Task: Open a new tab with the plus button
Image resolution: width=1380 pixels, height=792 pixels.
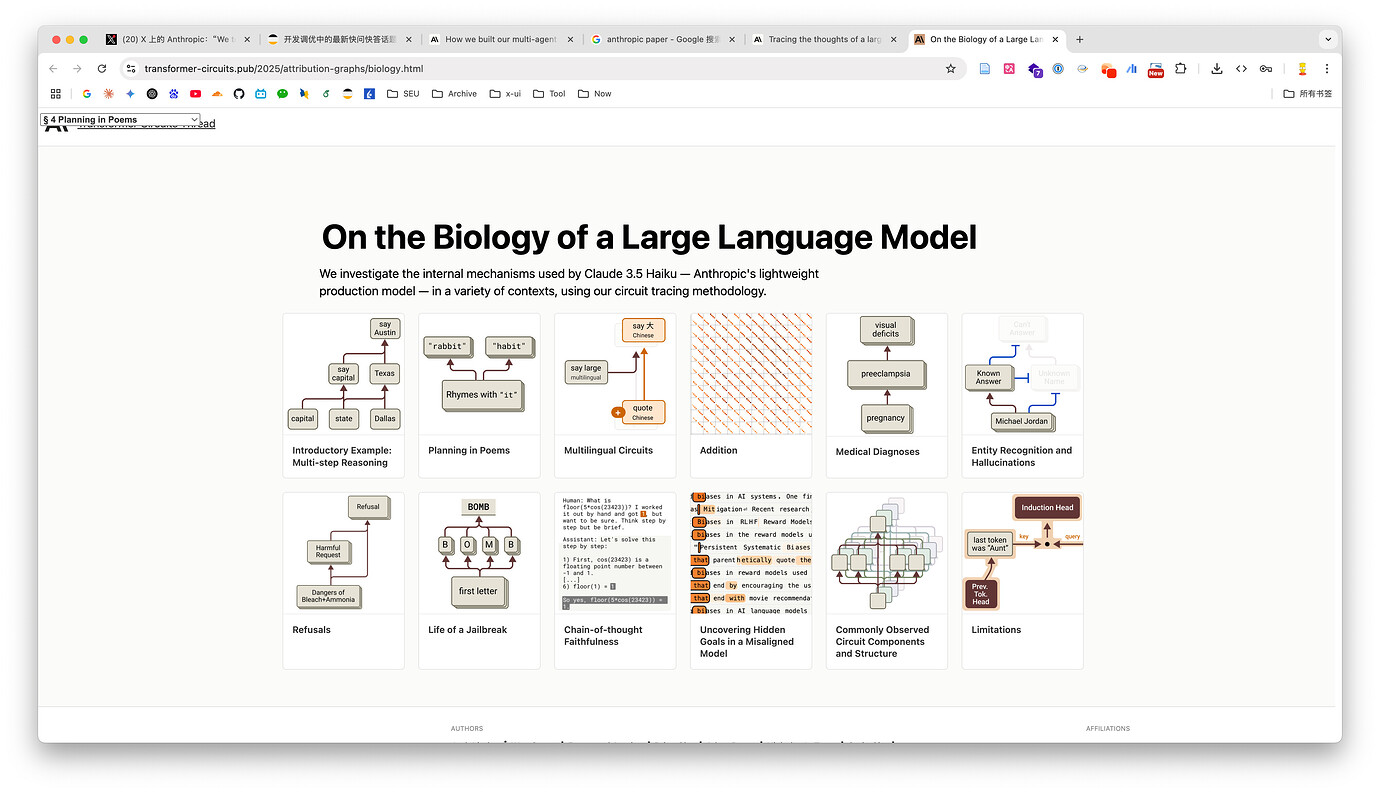Action: [x=1080, y=40]
